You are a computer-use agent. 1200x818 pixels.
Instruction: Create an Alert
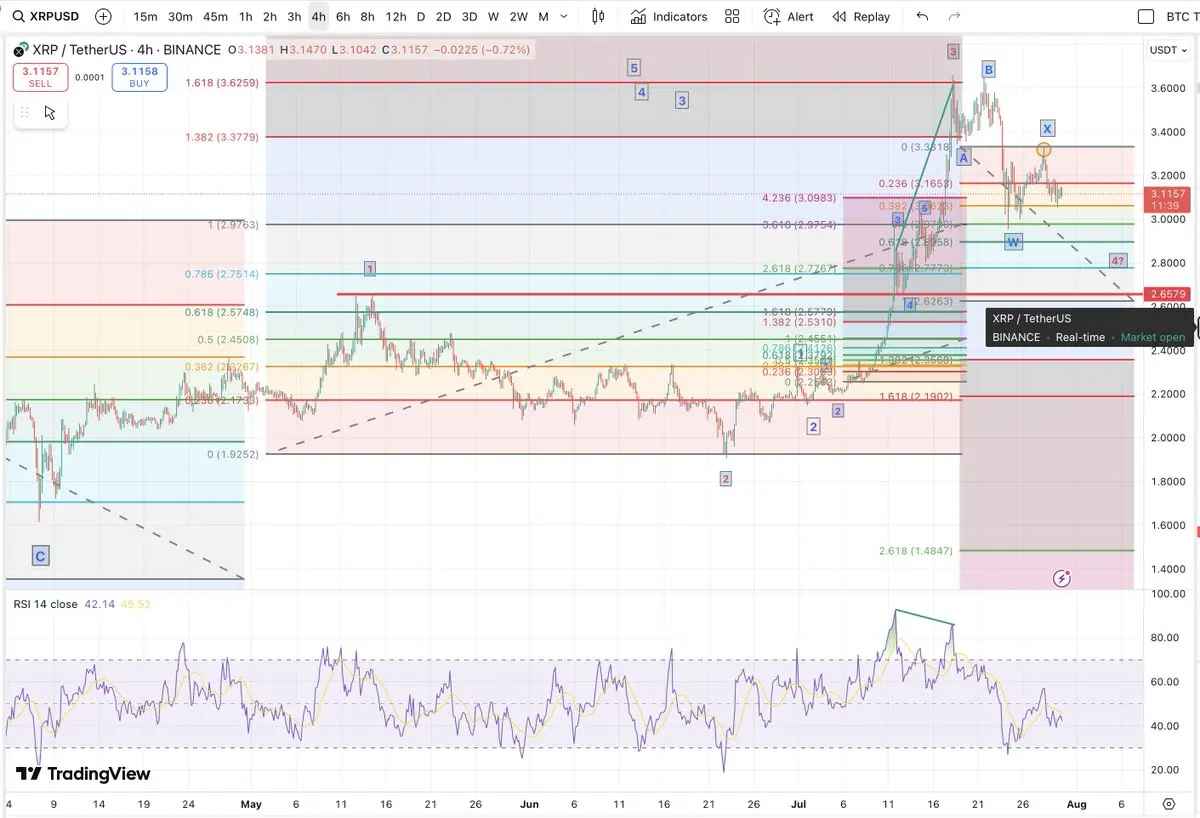788,17
